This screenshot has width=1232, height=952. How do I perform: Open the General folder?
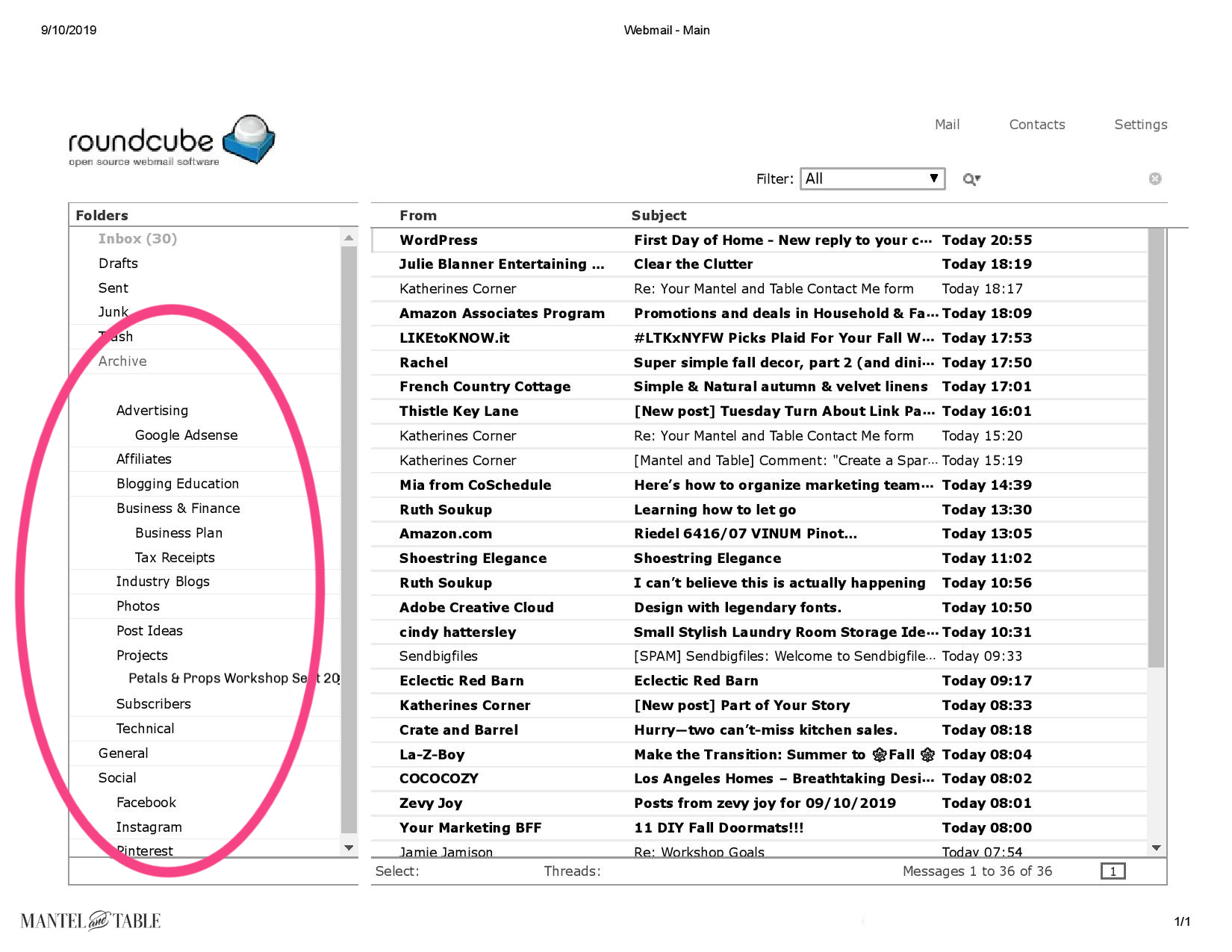click(205, 753)
